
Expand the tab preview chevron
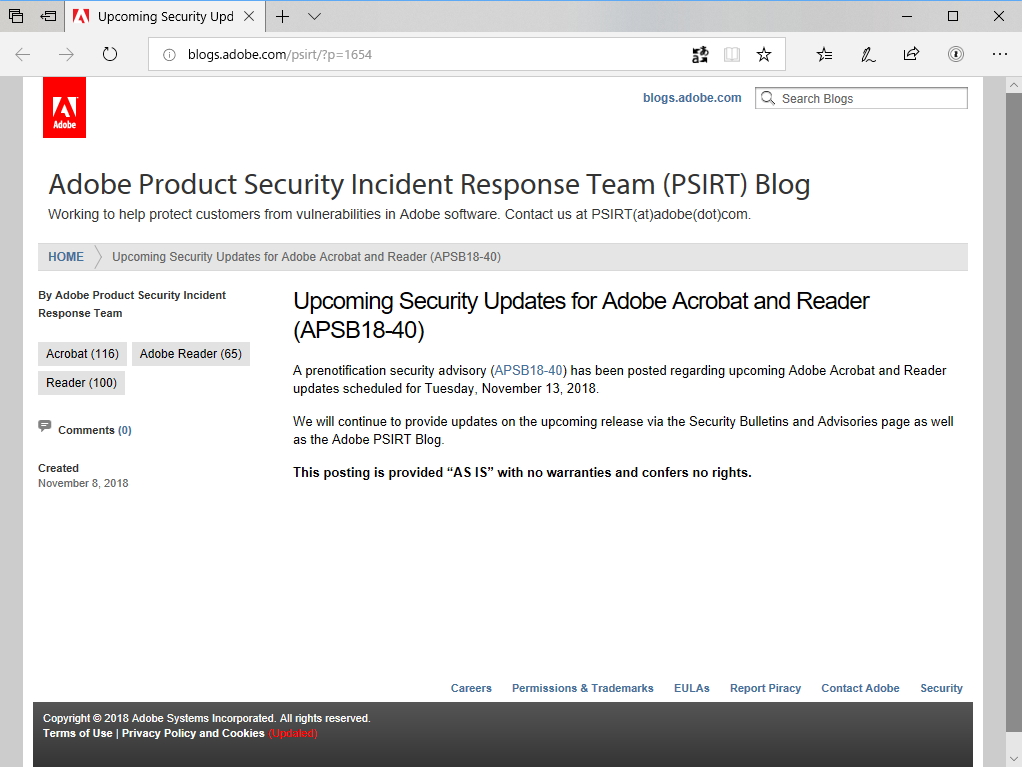(314, 17)
